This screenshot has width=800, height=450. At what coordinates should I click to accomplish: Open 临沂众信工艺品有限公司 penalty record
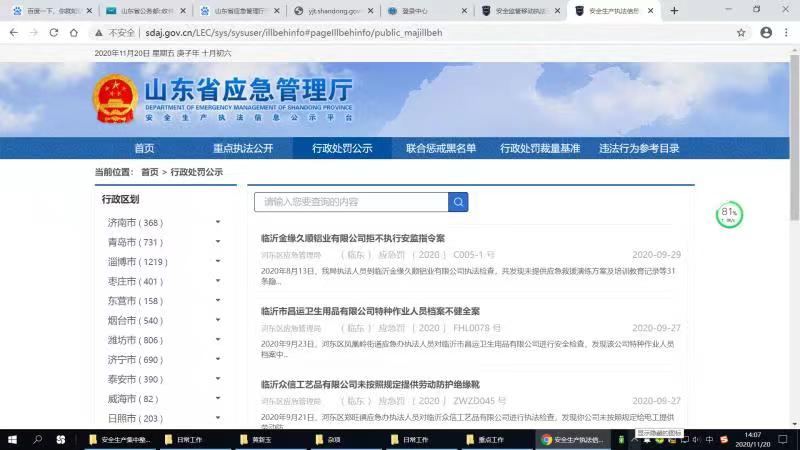tap(370, 384)
